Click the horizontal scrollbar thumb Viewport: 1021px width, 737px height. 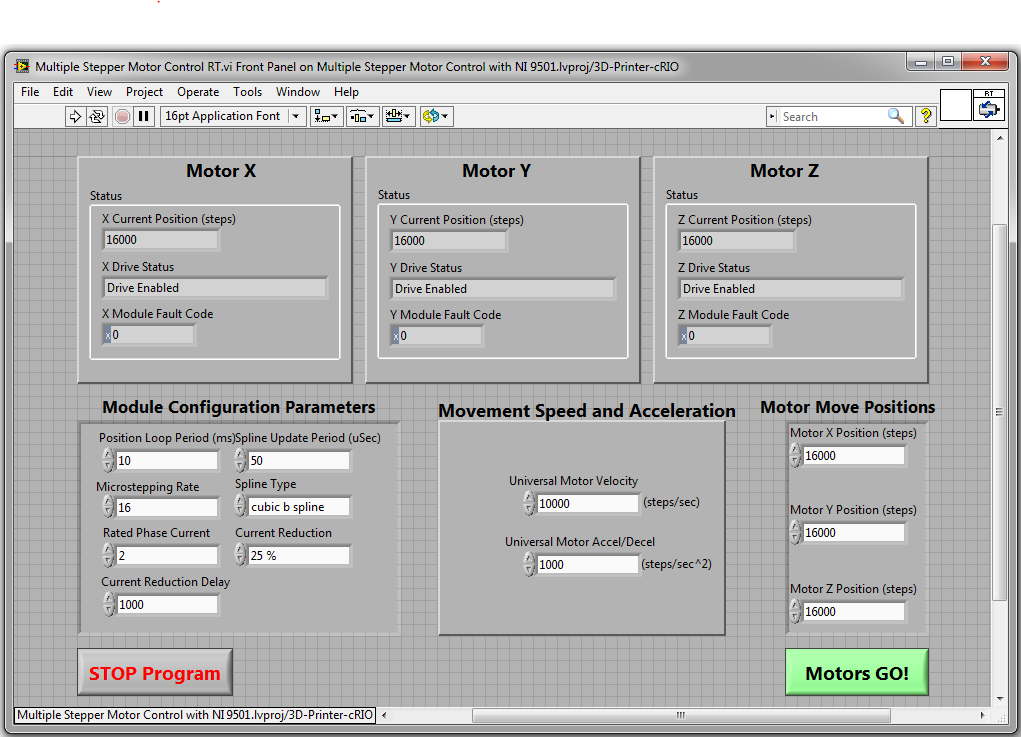click(x=680, y=715)
